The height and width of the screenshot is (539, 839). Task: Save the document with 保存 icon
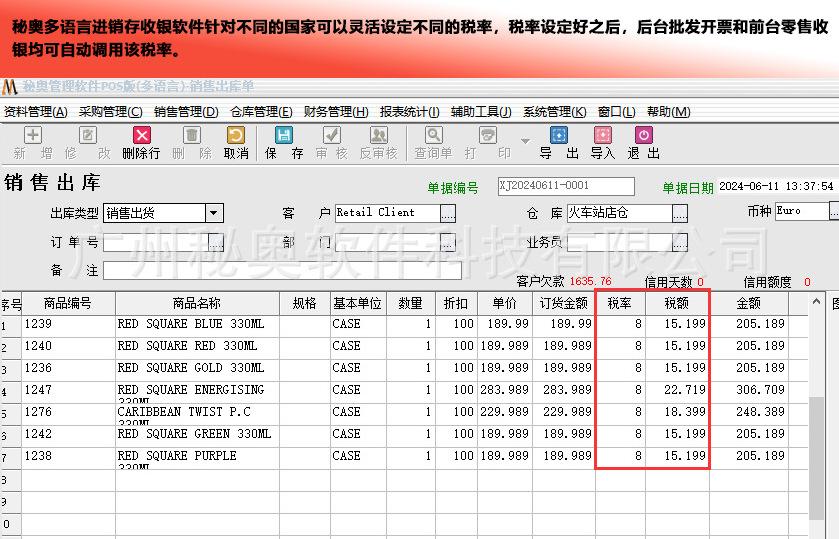[284, 135]
